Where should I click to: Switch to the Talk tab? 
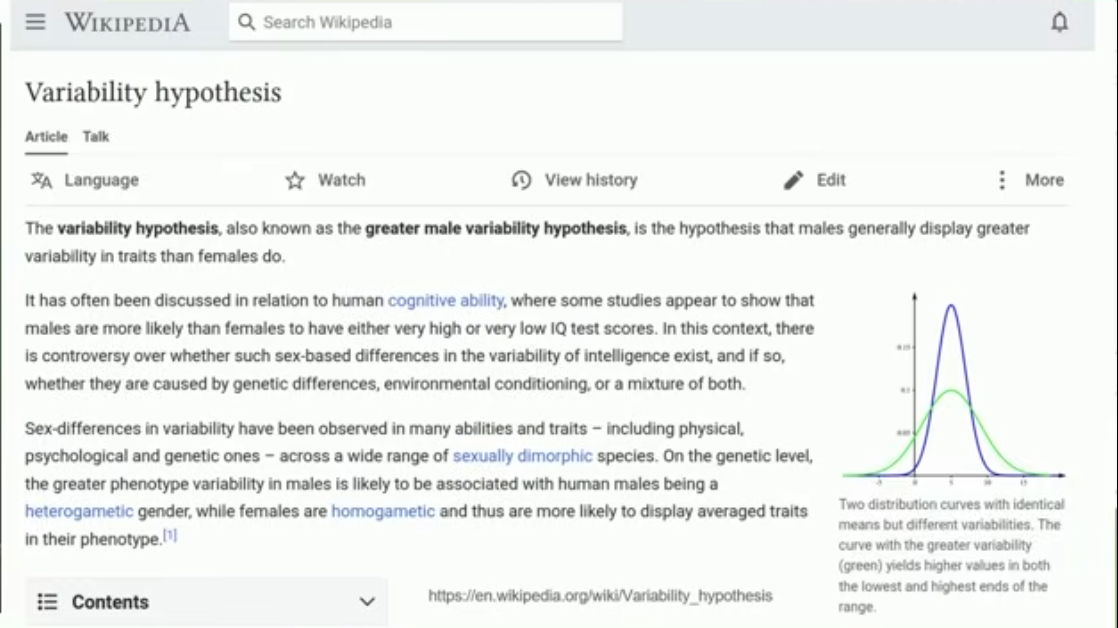pyautogui.click(x=96, y=137)
